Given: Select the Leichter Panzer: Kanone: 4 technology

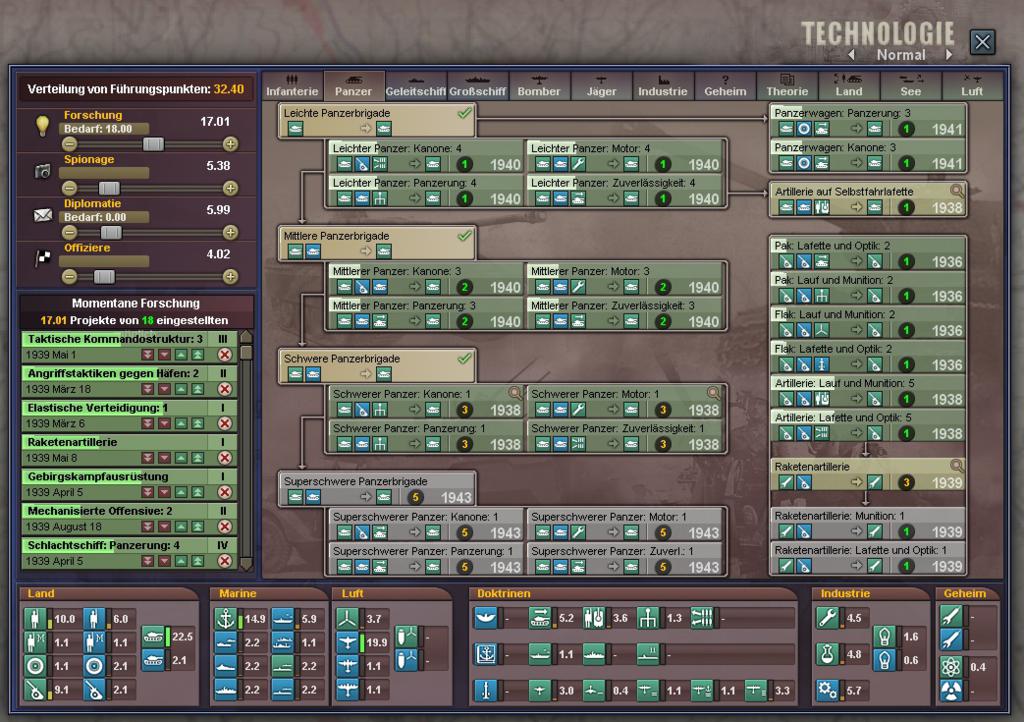Looking at the screenshot, I should [426, 157].
